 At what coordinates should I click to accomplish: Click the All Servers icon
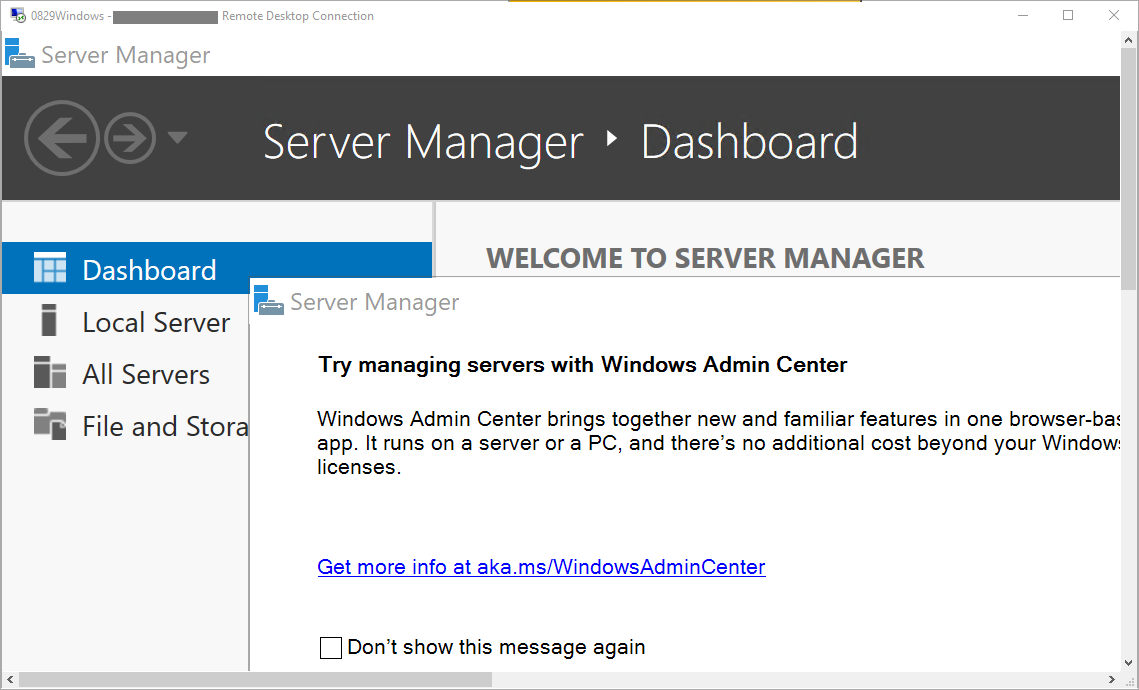point(50,372)
